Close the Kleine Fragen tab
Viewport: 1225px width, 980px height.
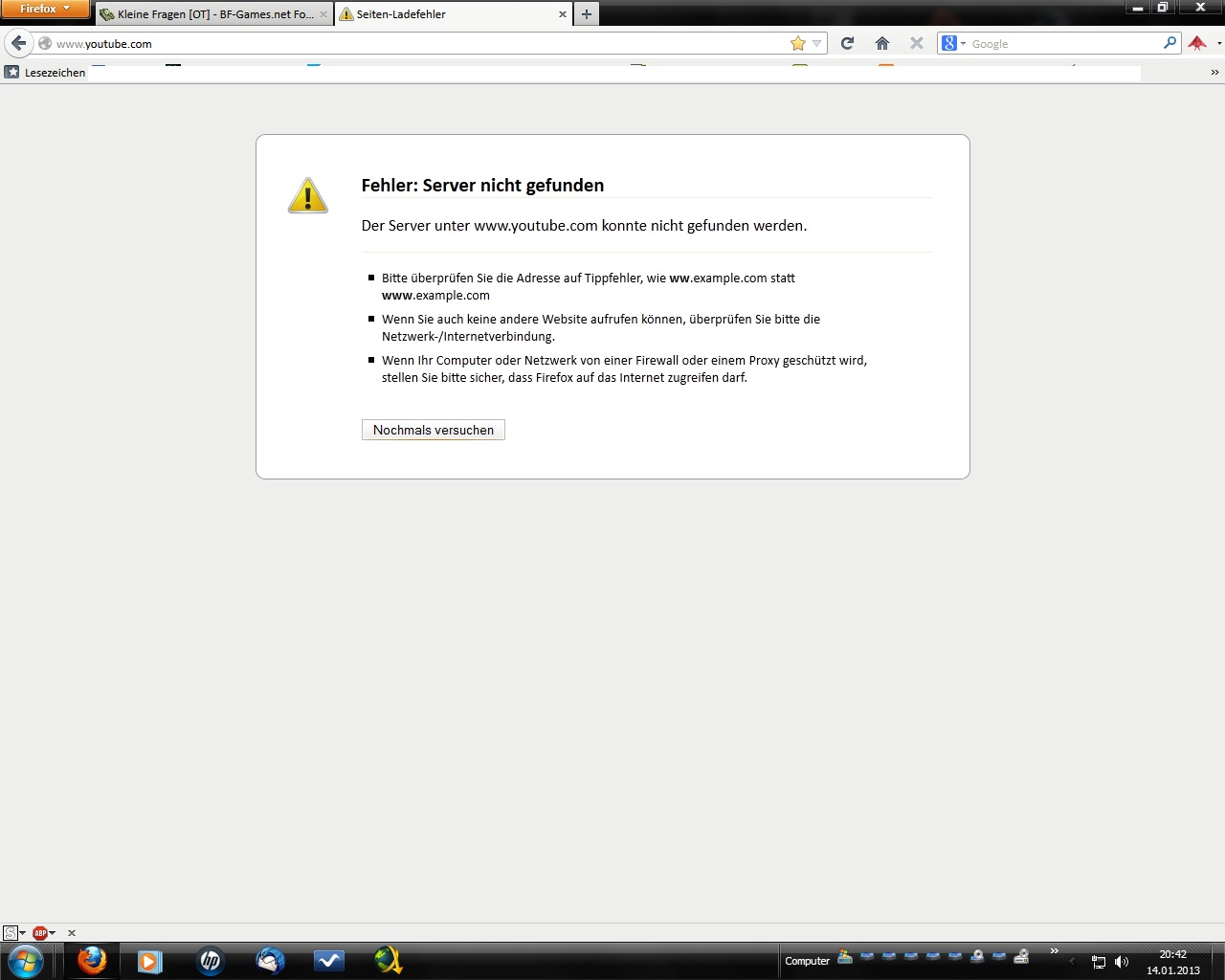click(323, 14)
